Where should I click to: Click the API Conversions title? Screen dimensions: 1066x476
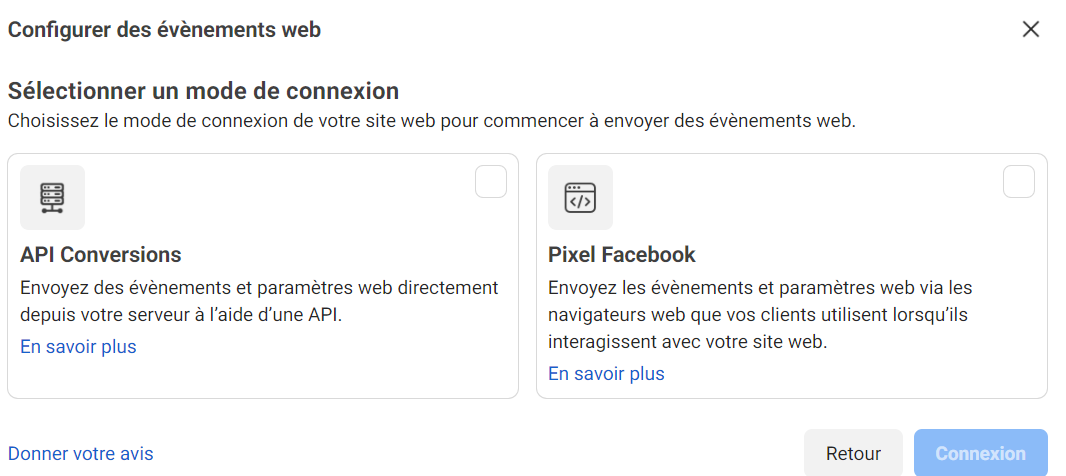pyautogui.click(x=101, y=254)
